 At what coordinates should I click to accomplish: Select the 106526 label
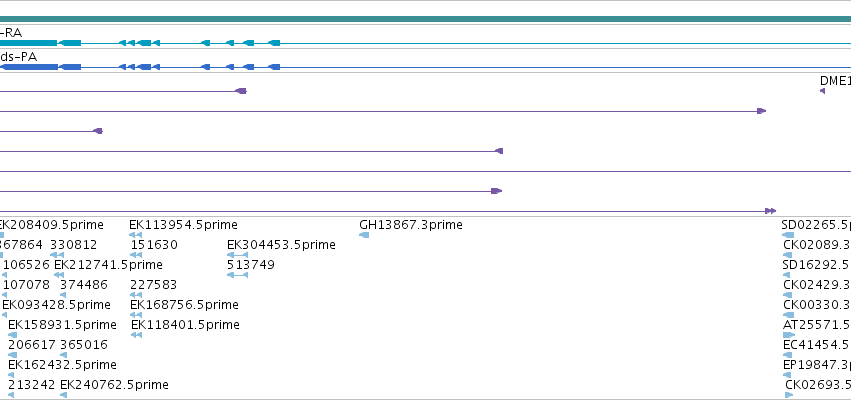point(27,265)
